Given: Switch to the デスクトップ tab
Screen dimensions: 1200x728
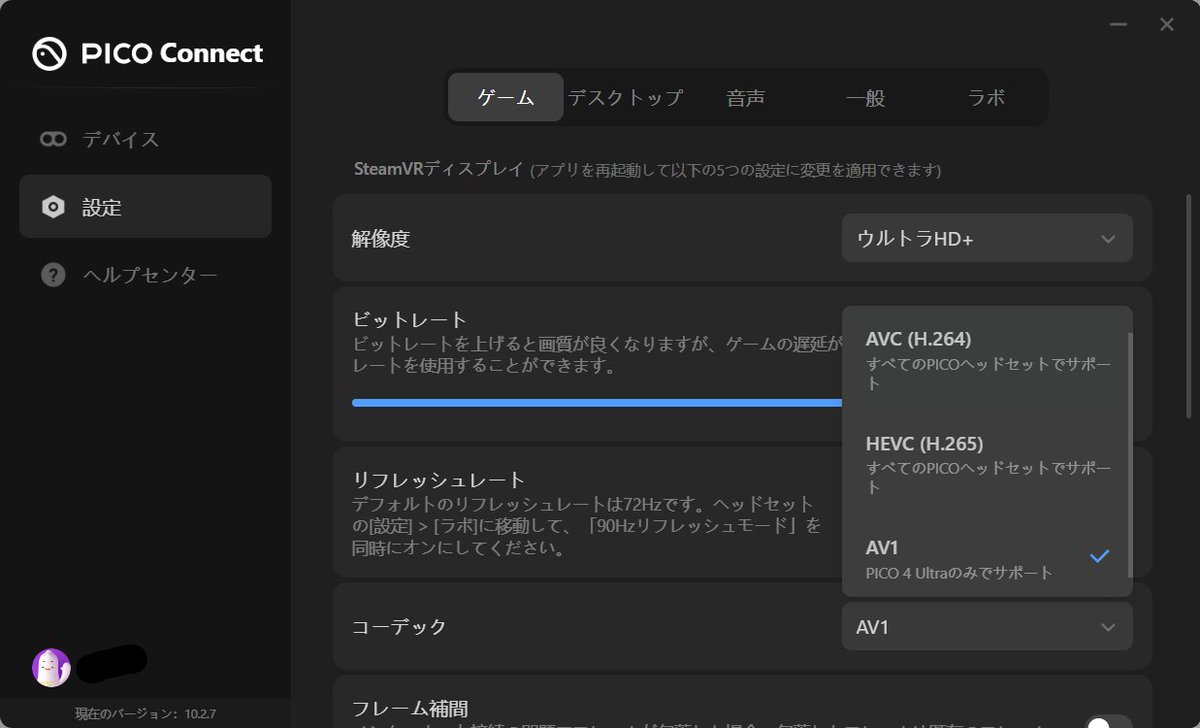Looking at the screenshot, I should (x=625, y=97).
